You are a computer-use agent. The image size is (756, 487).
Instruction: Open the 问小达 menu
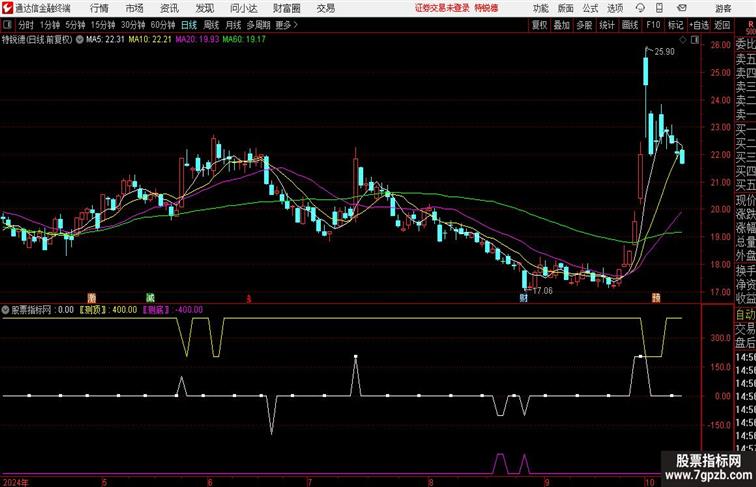tap(243, 8)
